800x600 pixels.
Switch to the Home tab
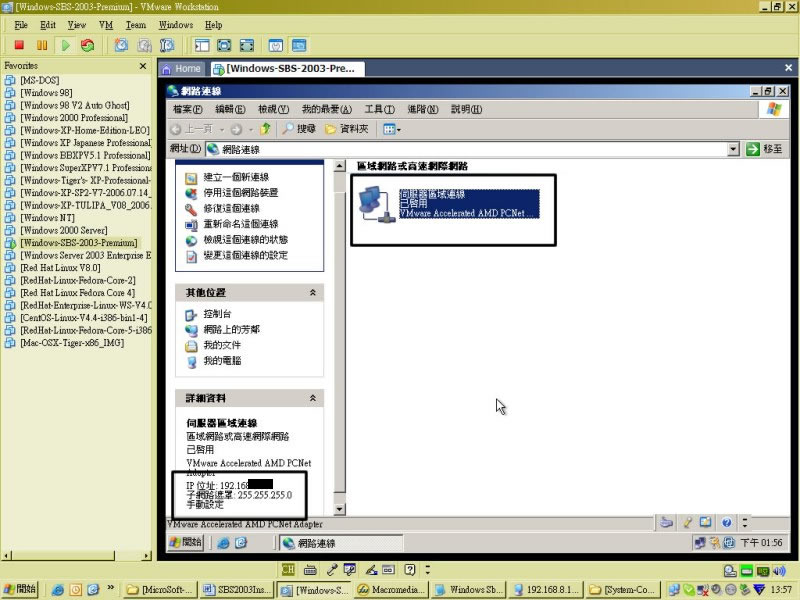[182, 68]
